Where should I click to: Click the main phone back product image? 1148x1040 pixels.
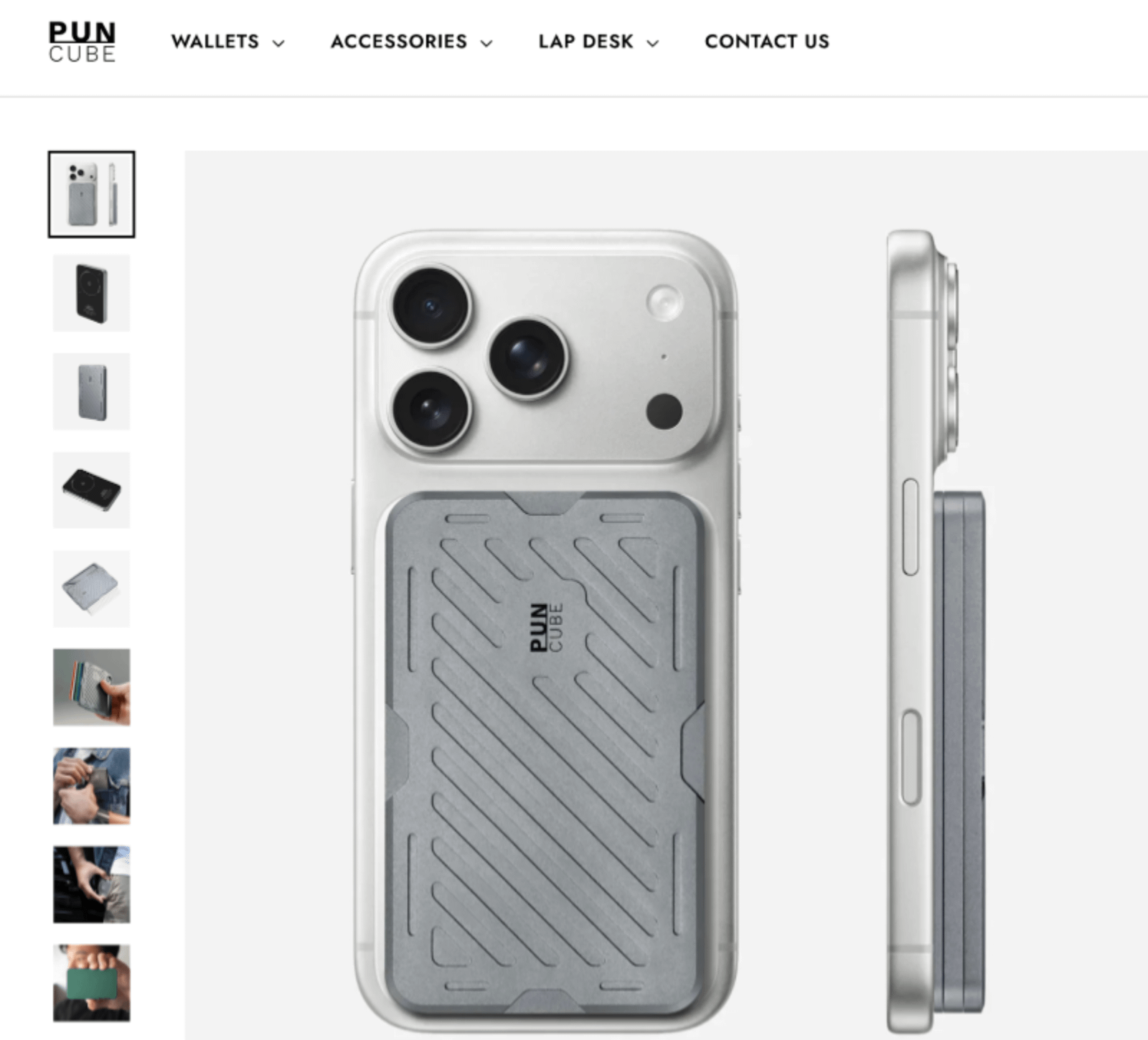[545, 632]
